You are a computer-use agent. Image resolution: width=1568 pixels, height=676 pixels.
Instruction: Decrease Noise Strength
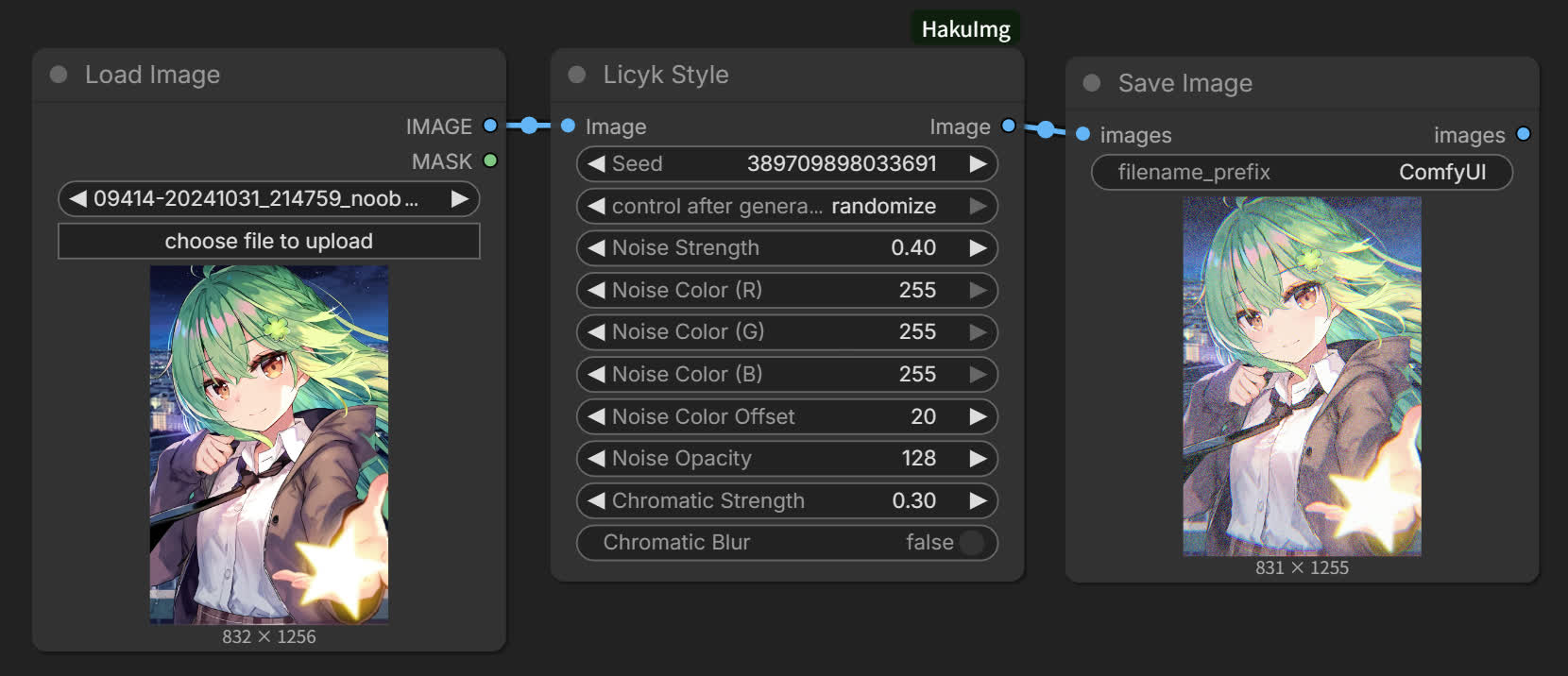[x=596, y=247]
